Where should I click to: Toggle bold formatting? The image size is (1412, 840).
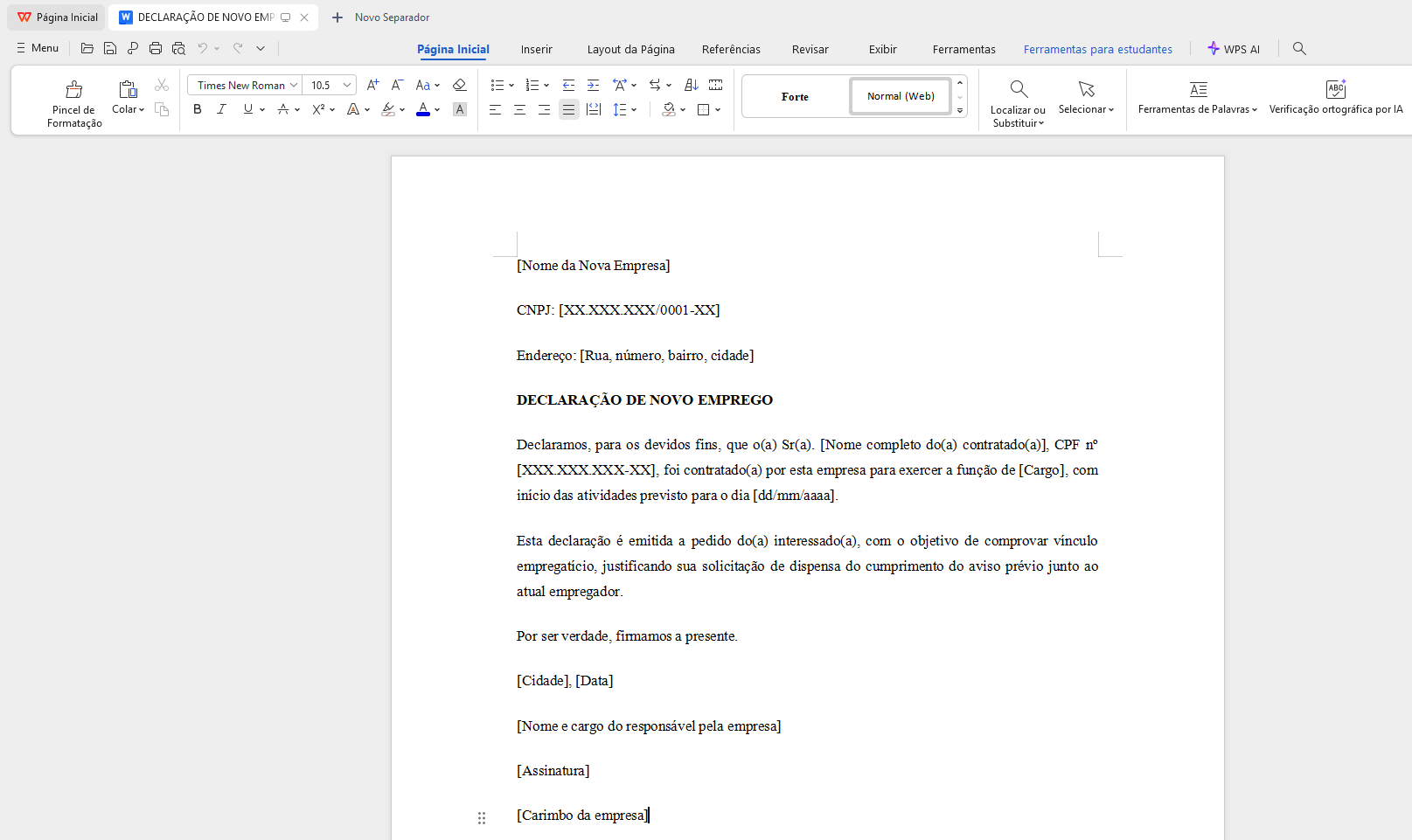198,109
